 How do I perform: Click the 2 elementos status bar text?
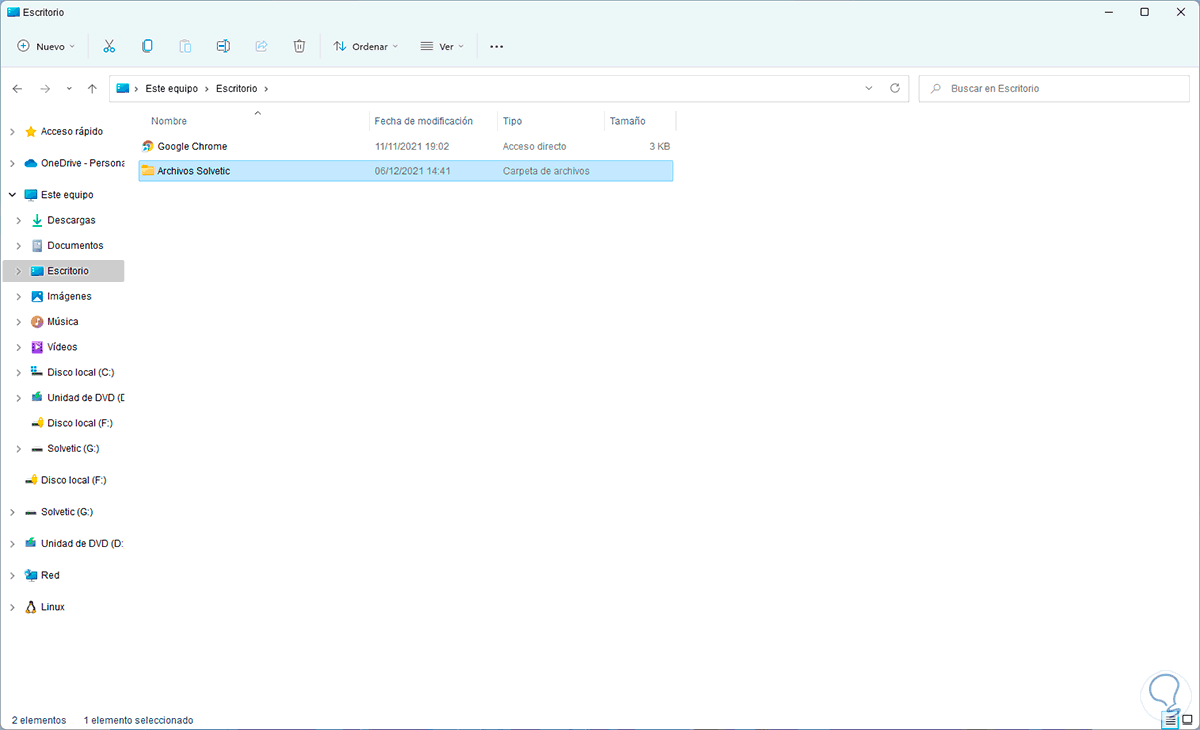click(x=39, y=720)
